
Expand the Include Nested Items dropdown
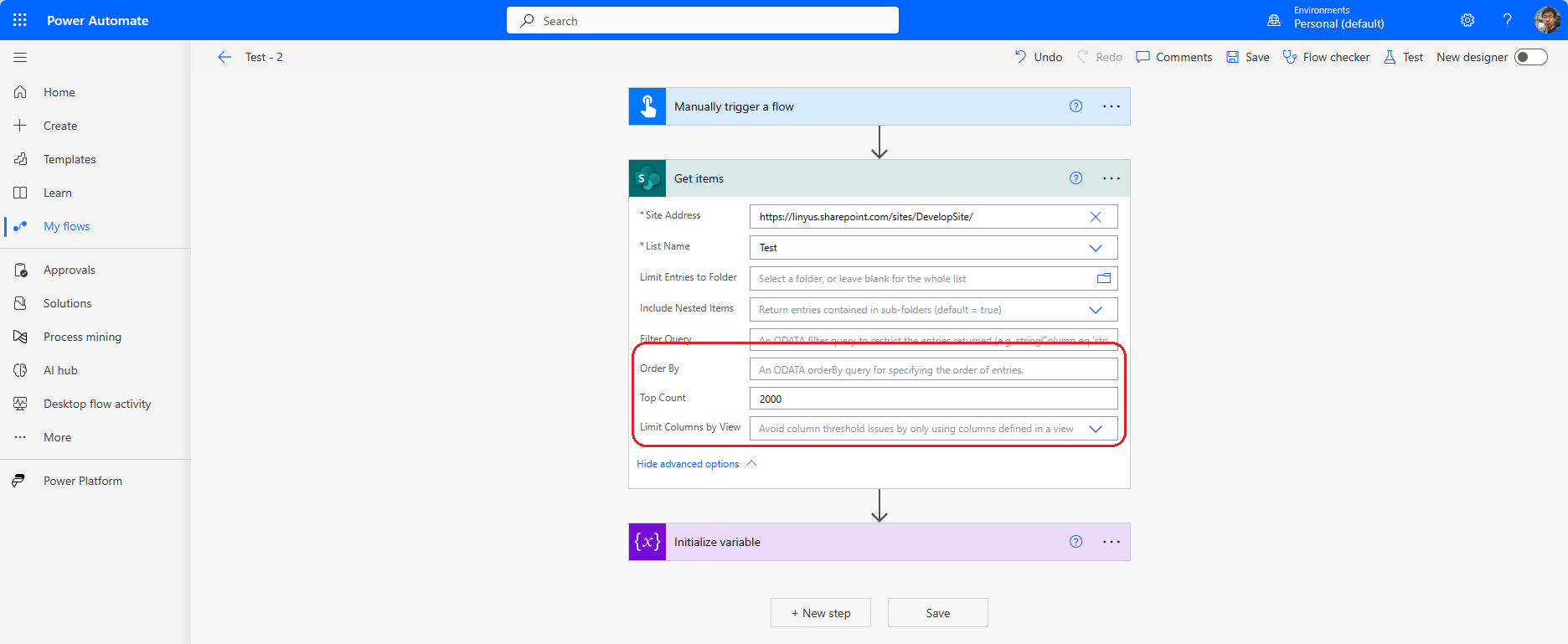click(x=1096, y=310)
